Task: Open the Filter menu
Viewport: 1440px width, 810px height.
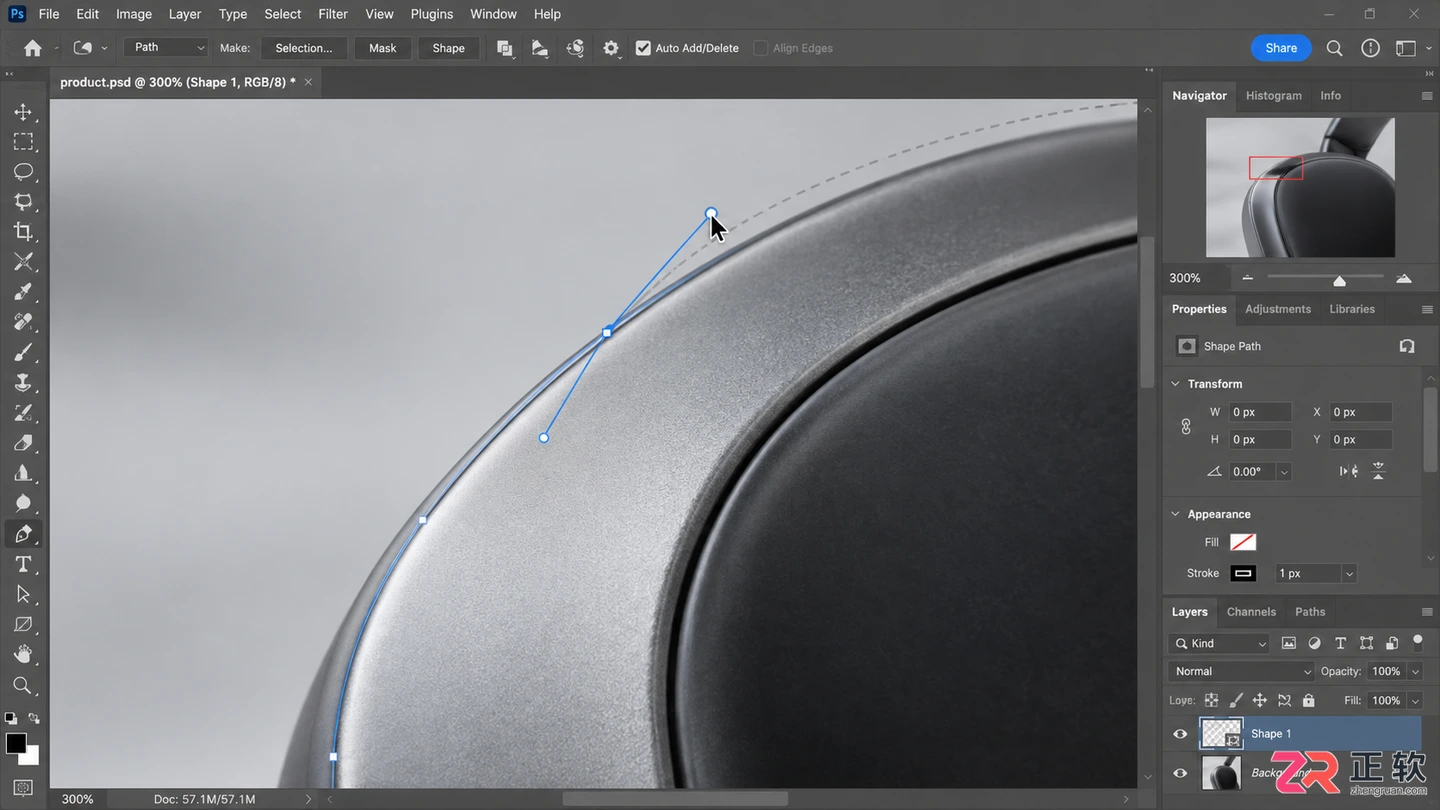Action: (x=333, y=14)
